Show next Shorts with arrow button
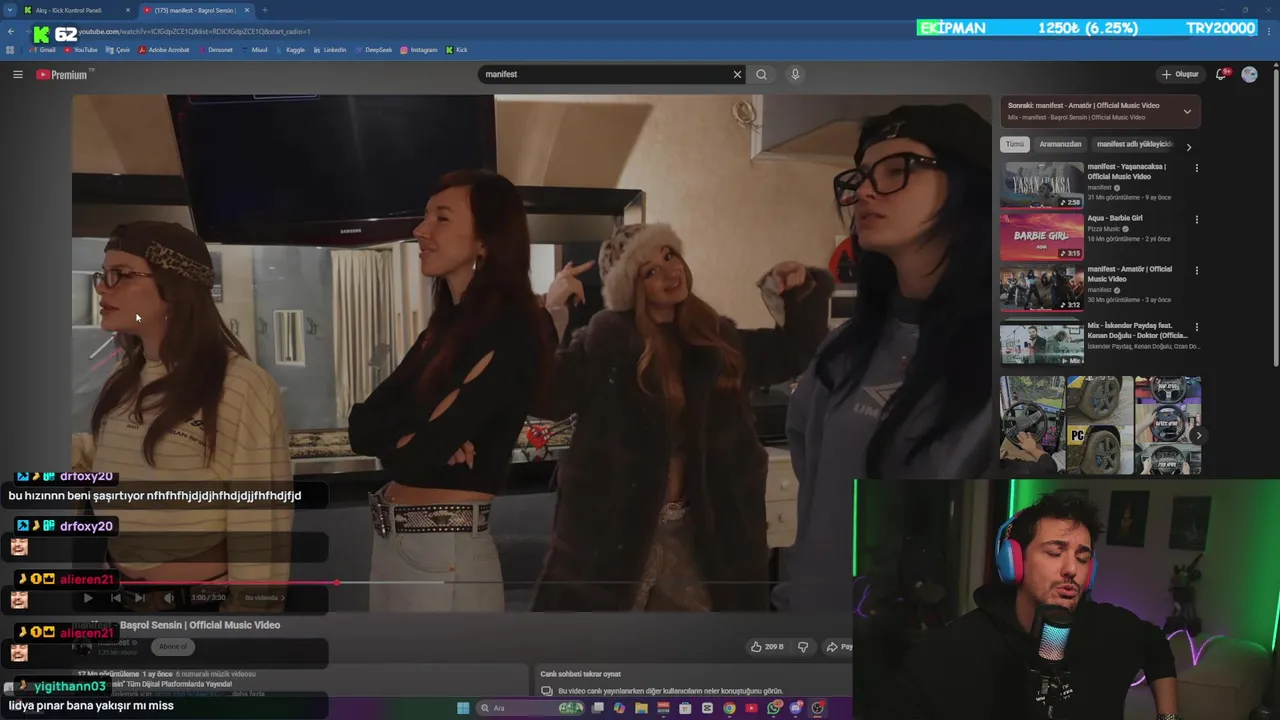Viewport: 1280px width, 720px height. pos(1198,435)
